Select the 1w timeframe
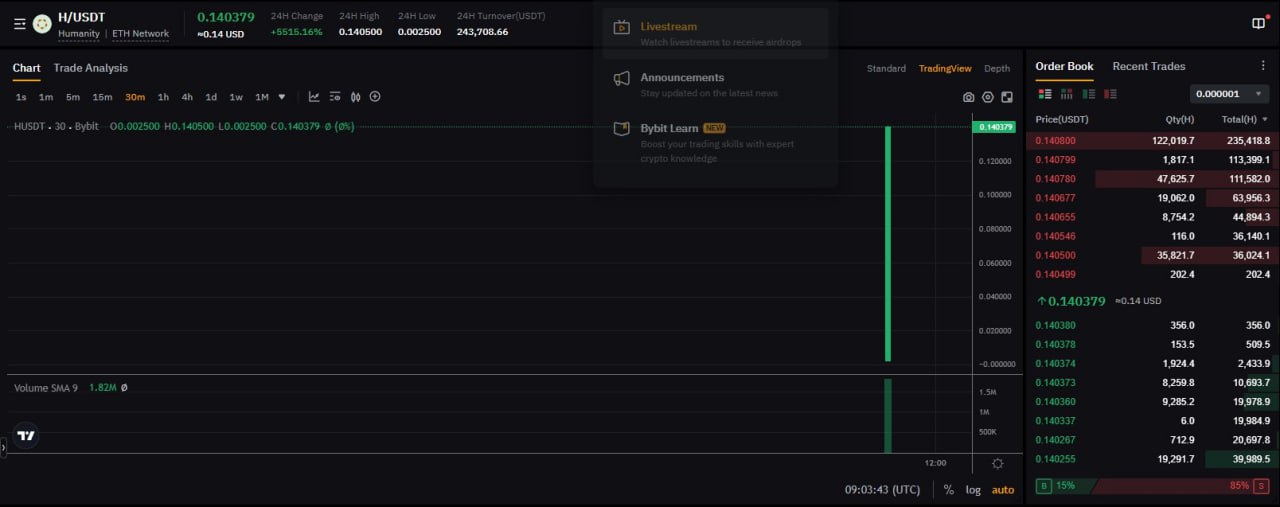1280x507 pixels. coord(236,97)
